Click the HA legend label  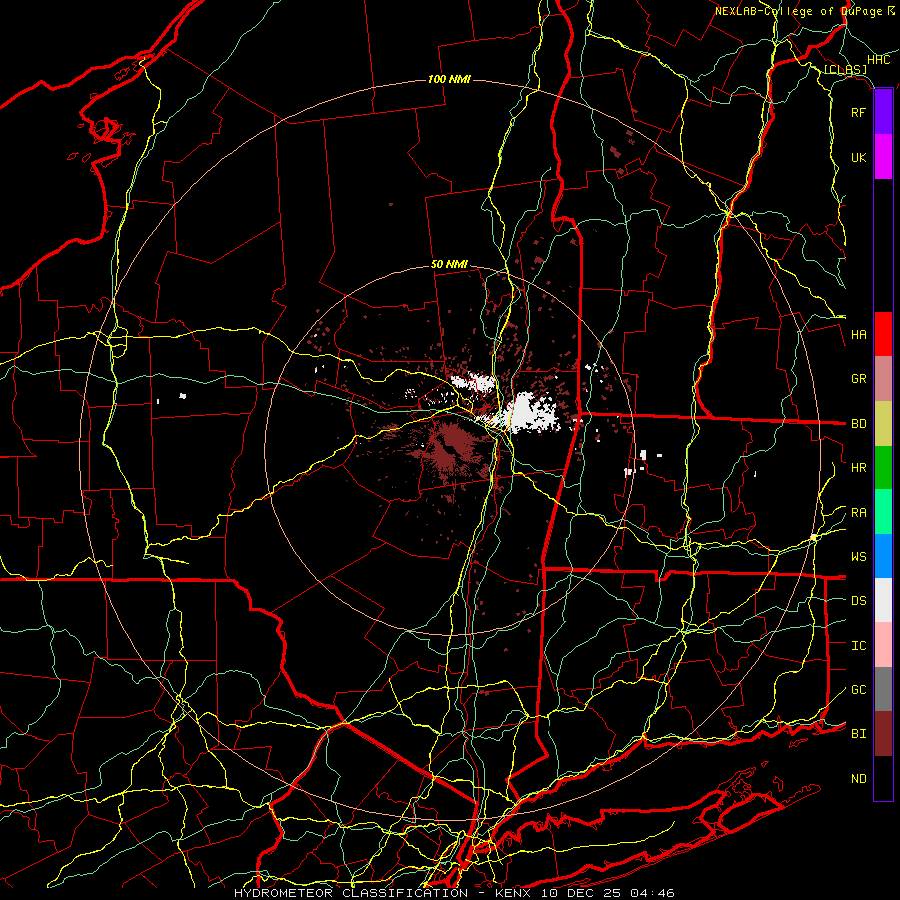pos(859,335)
